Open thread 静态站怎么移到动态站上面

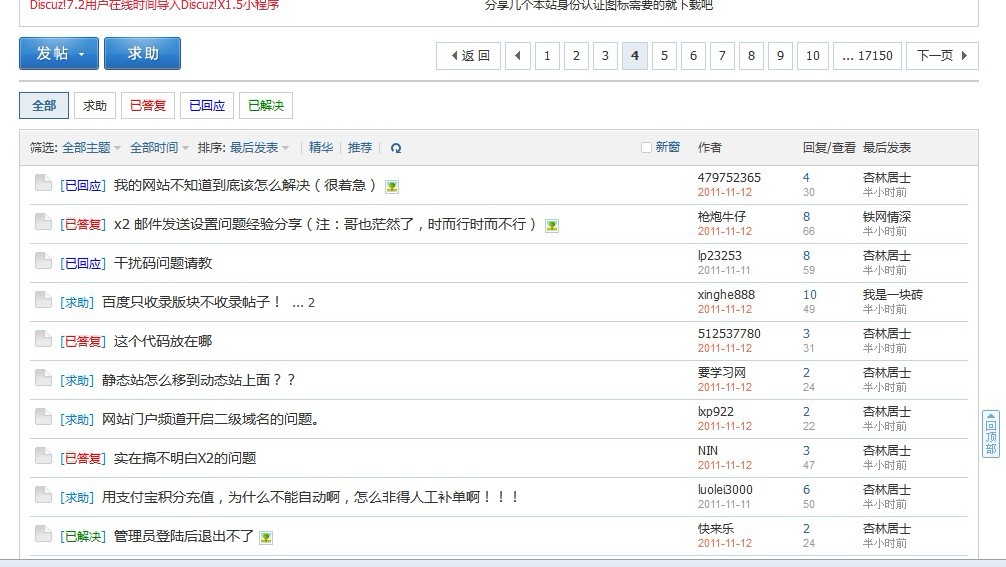point(198,380)
